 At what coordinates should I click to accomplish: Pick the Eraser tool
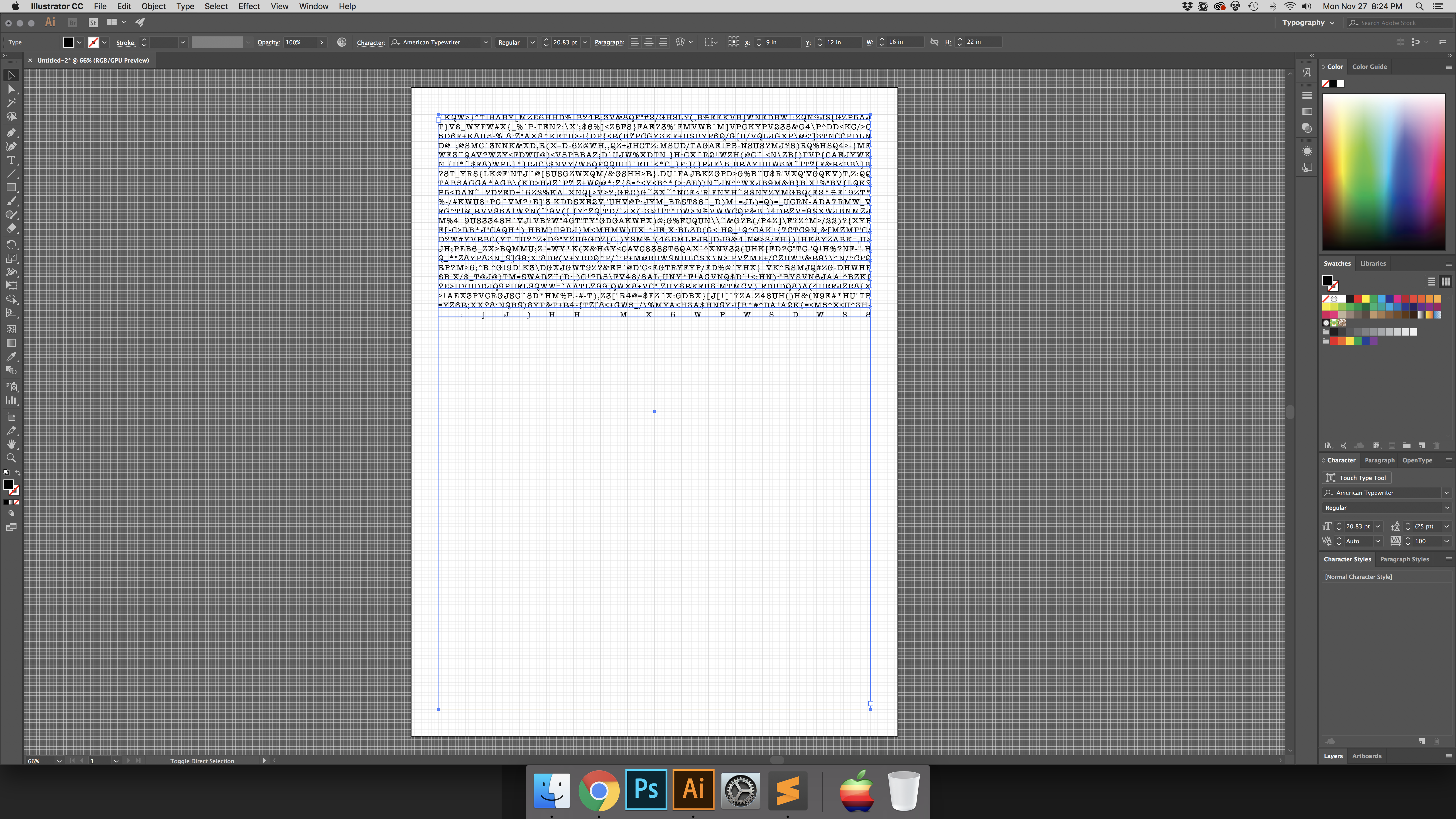[x=11, y=228]
